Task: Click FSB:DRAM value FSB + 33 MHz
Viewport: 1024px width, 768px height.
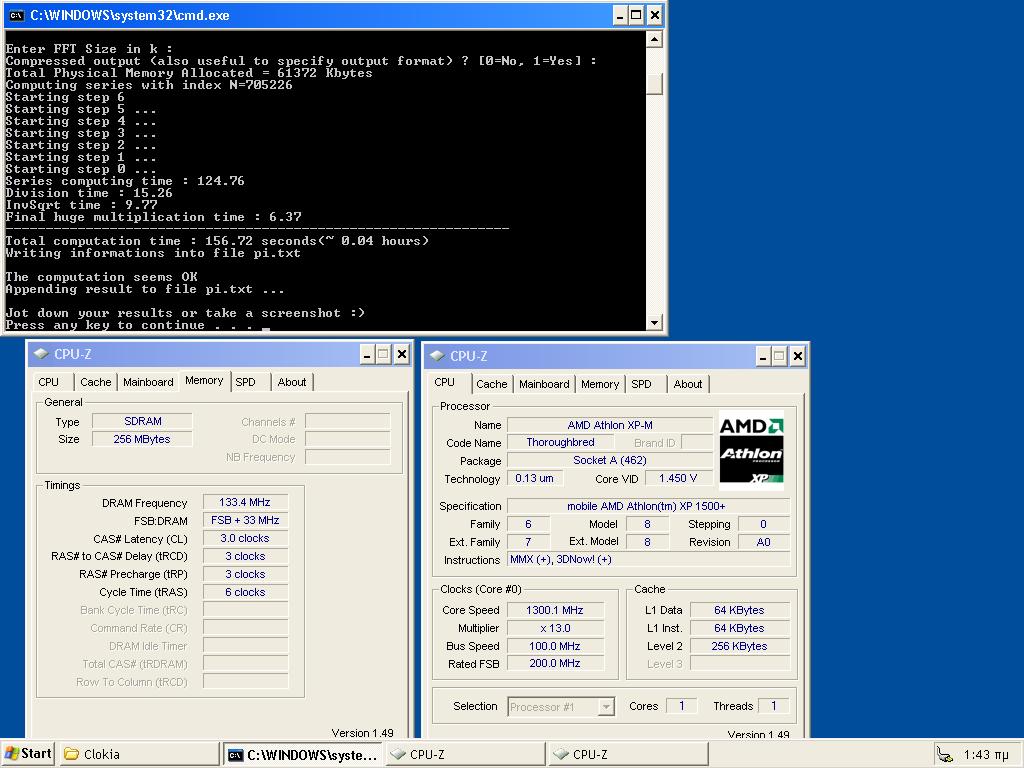Action: tap(245, 520)
